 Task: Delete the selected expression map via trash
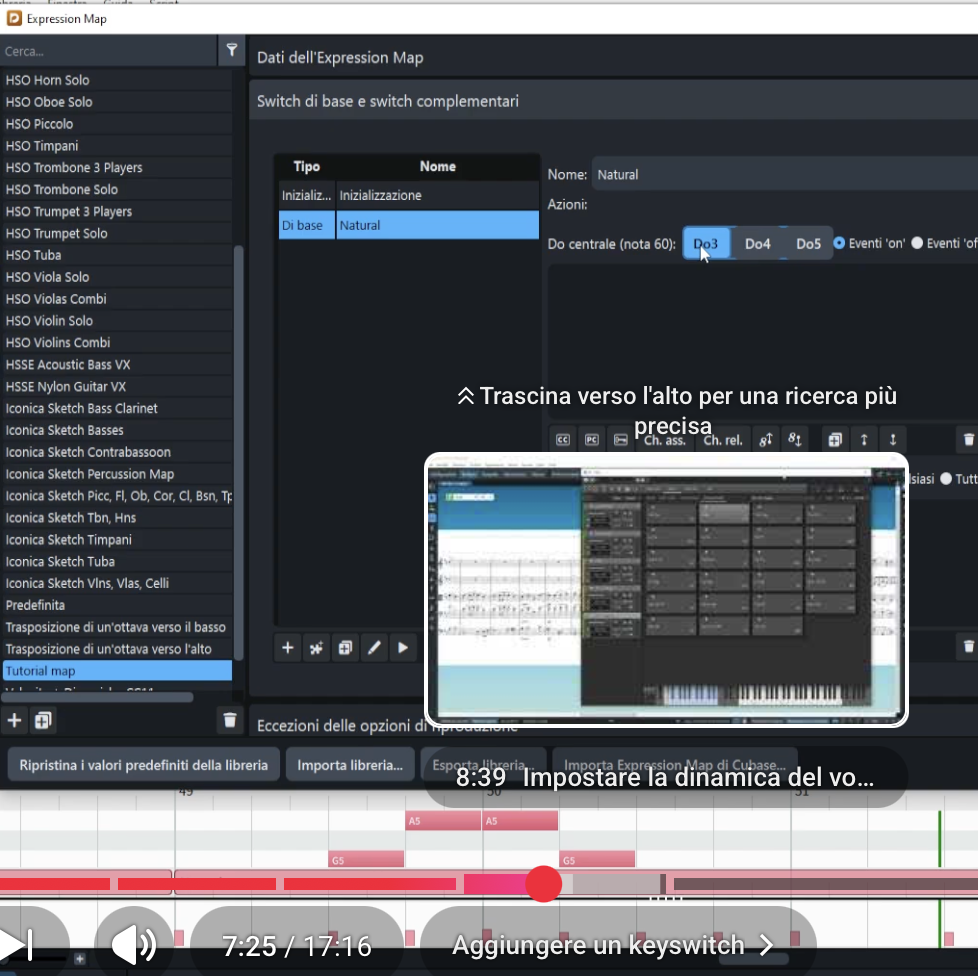coord(230,720)
